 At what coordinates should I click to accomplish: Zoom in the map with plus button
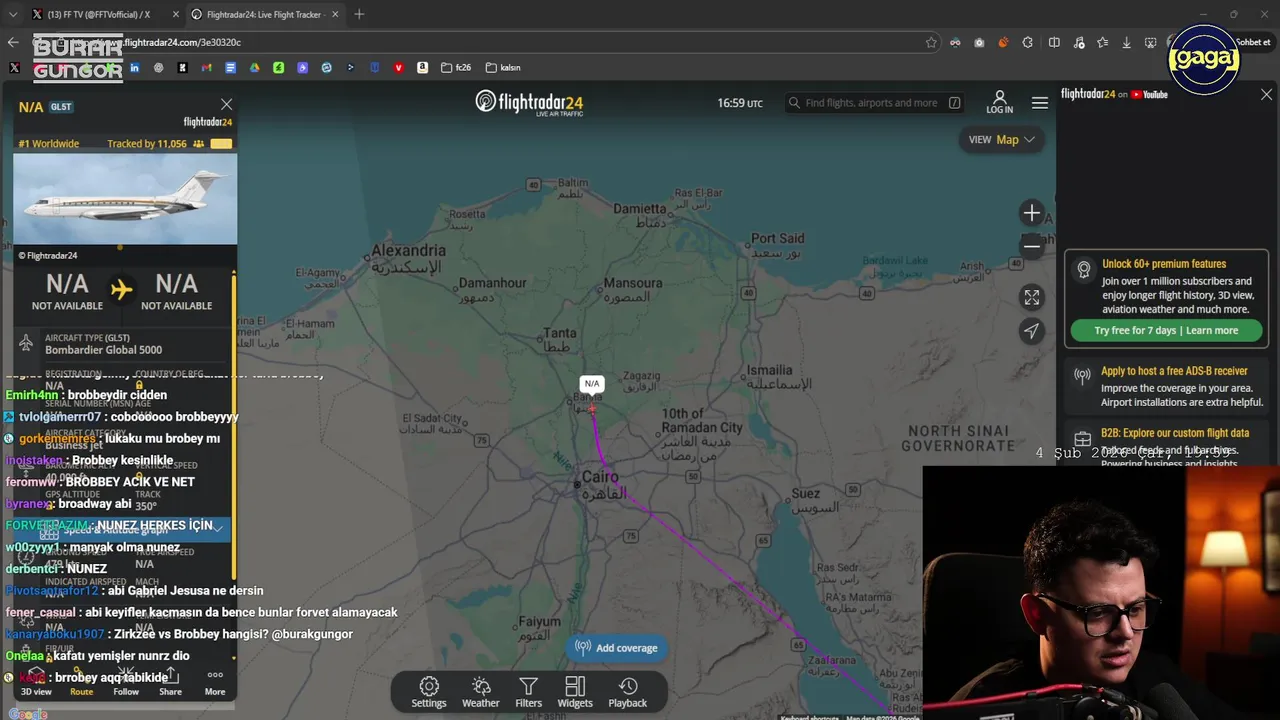tap(1031, 213)
